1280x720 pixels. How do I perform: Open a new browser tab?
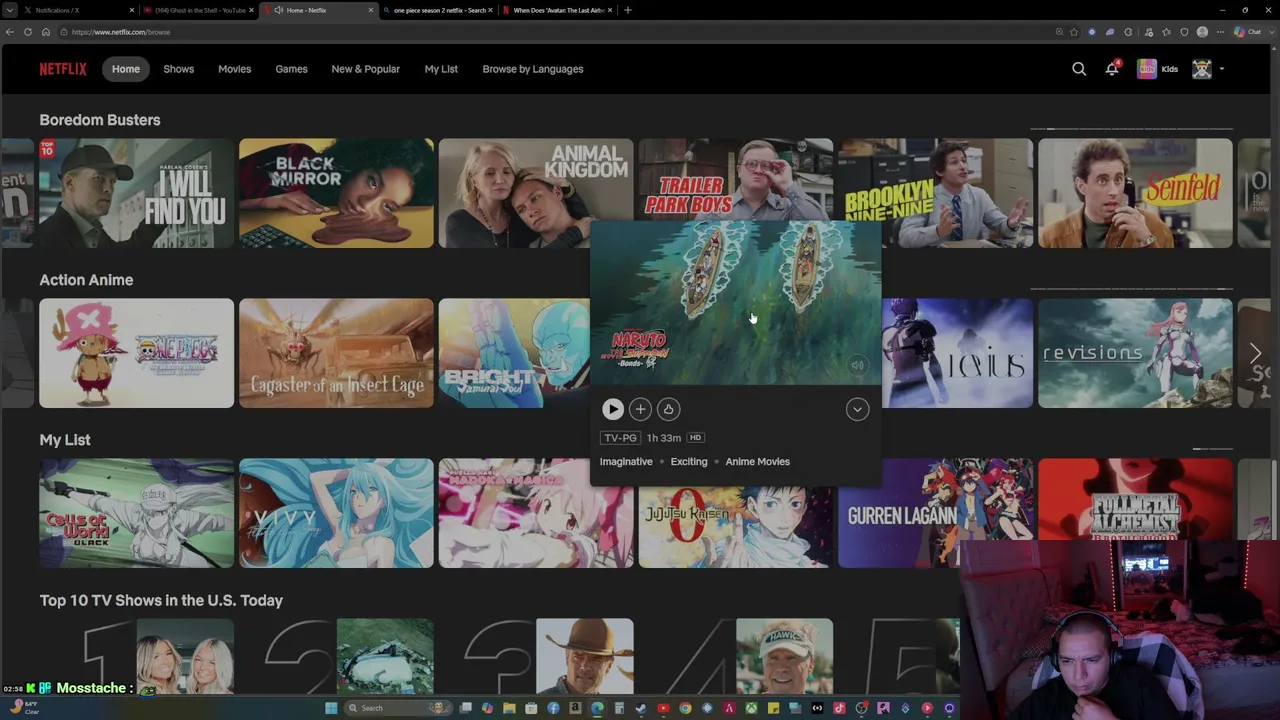628,10
